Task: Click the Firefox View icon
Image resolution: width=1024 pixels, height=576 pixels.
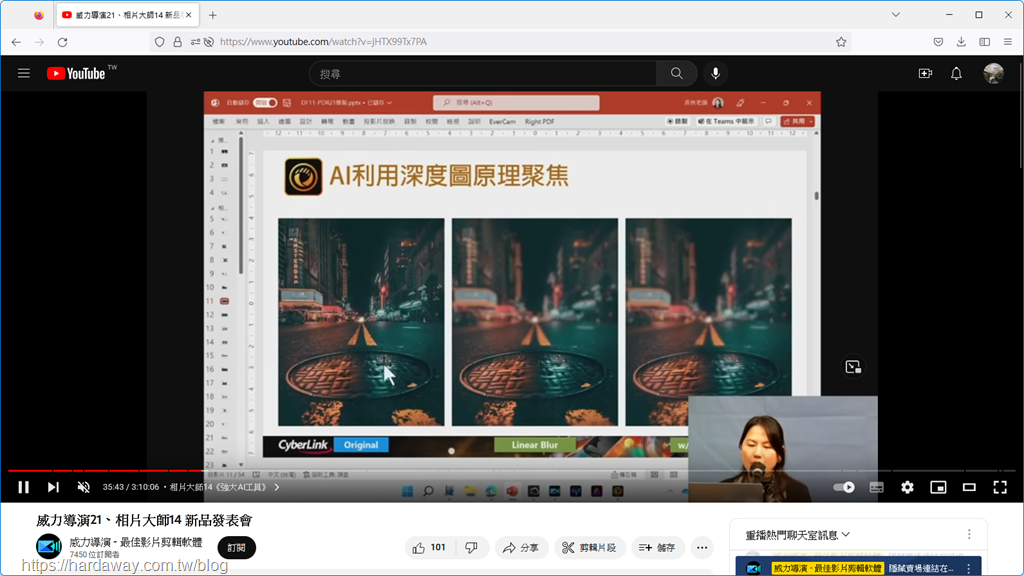Action: click(x=39, y=15)
